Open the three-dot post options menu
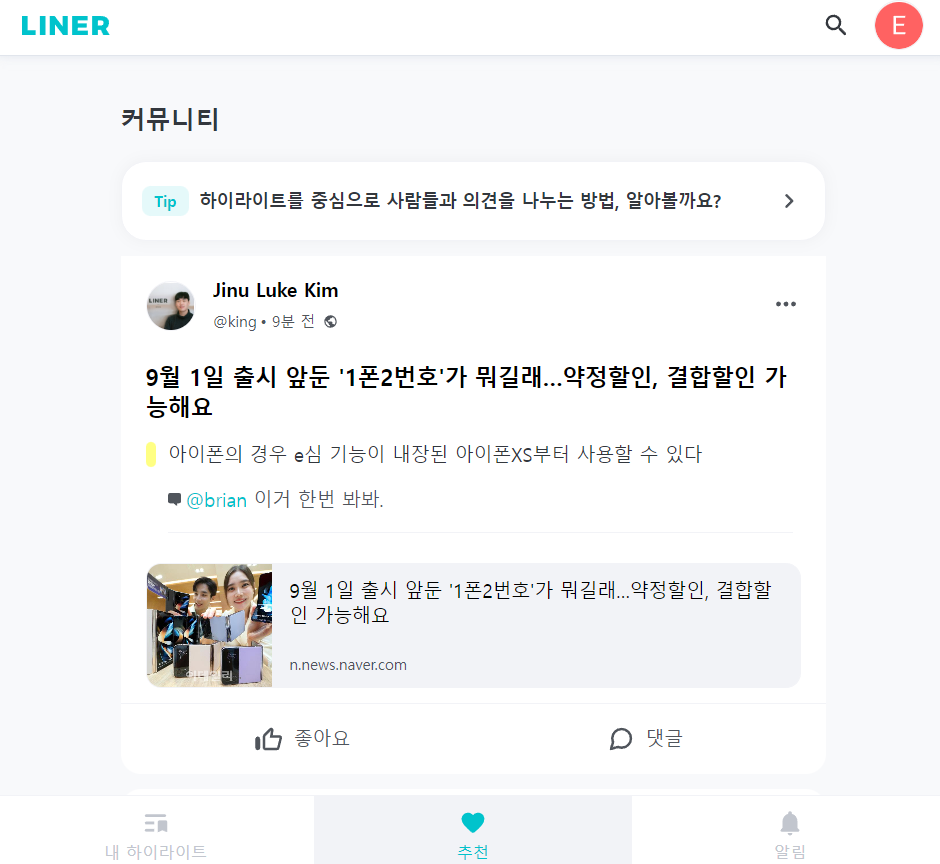 click(x=785, y=304)
